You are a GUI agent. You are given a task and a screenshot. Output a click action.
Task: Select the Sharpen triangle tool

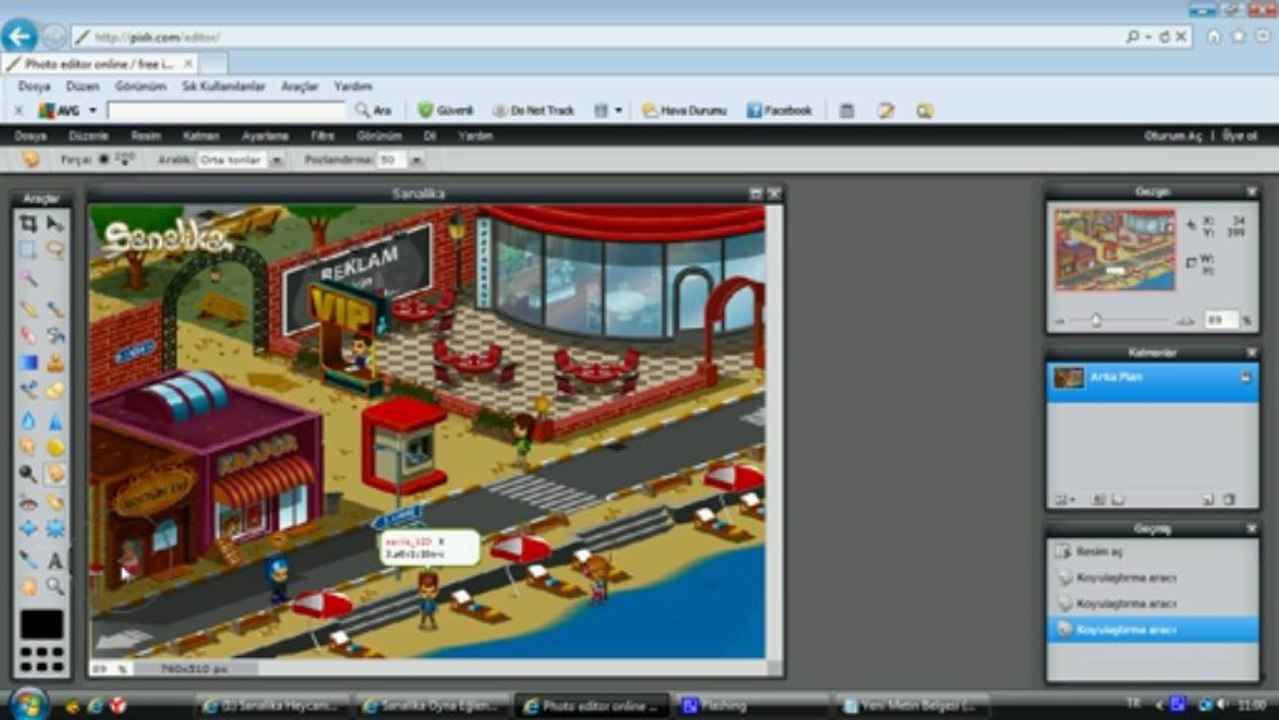tap(55, 420)
